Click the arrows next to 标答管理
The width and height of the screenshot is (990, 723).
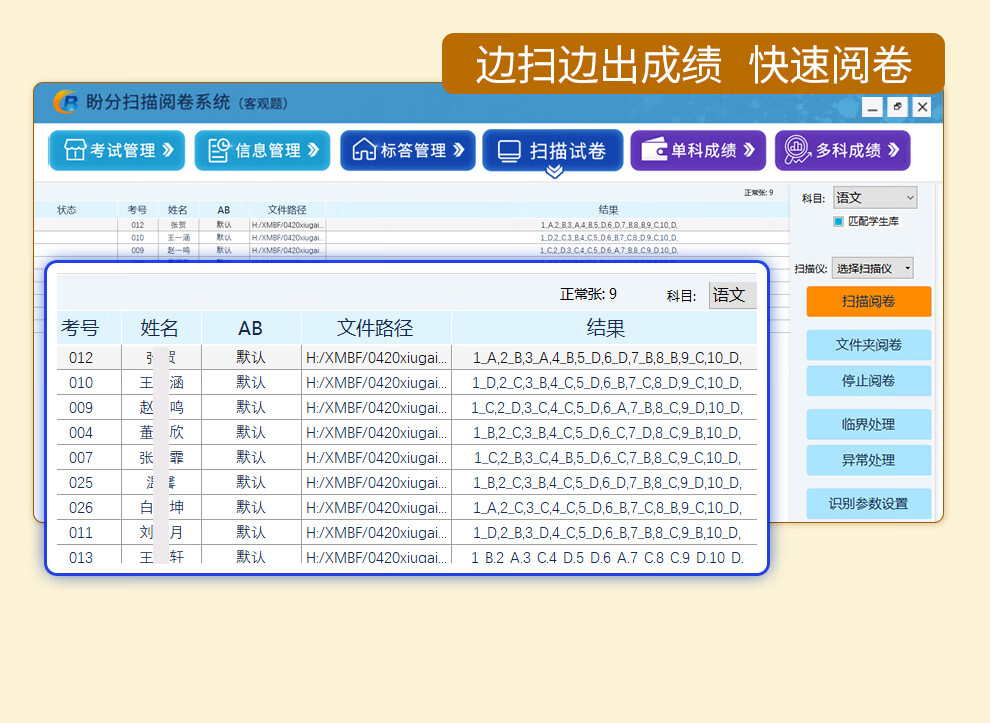click(459, 150)
